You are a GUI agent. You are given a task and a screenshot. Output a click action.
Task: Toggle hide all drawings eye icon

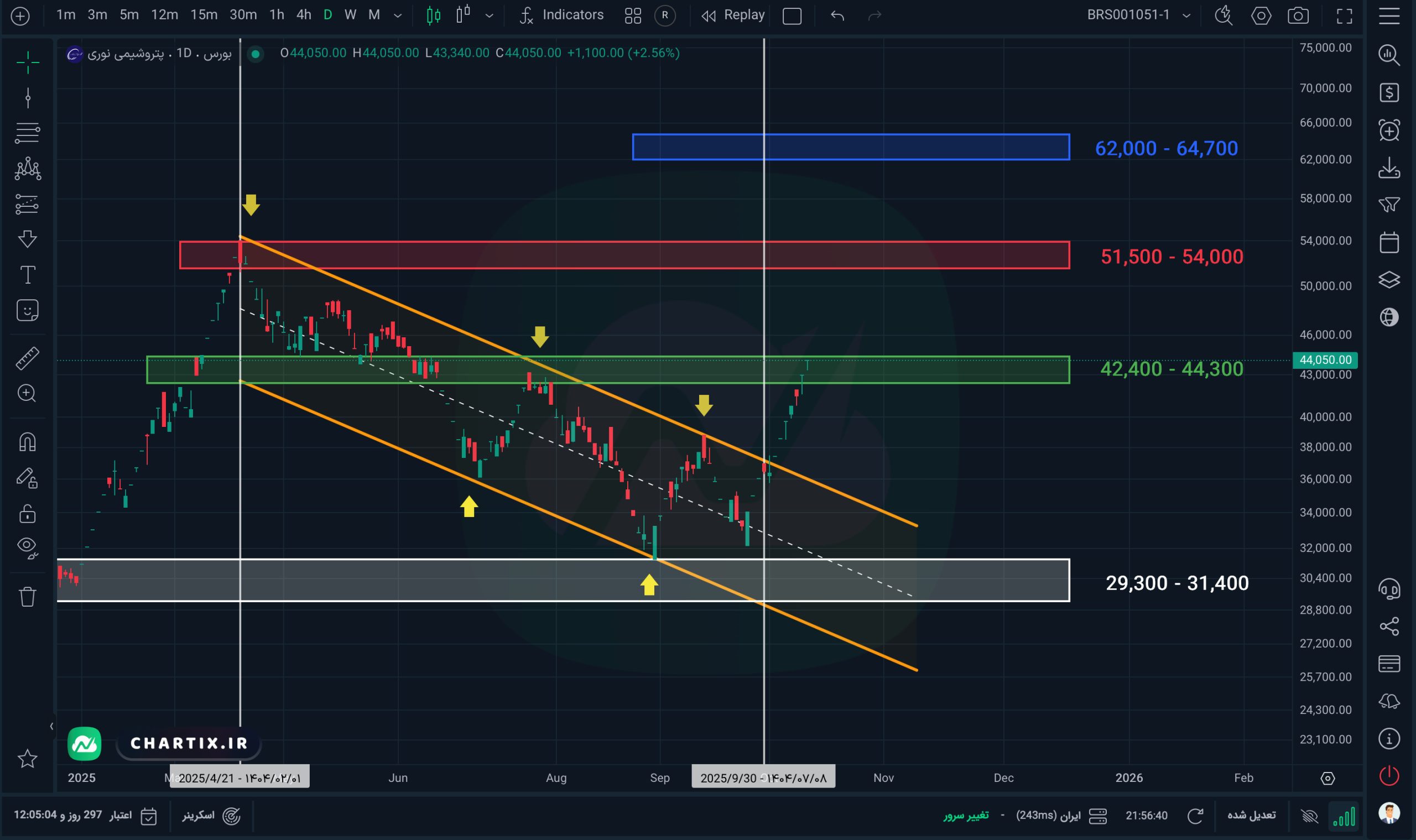click(27, 547)
